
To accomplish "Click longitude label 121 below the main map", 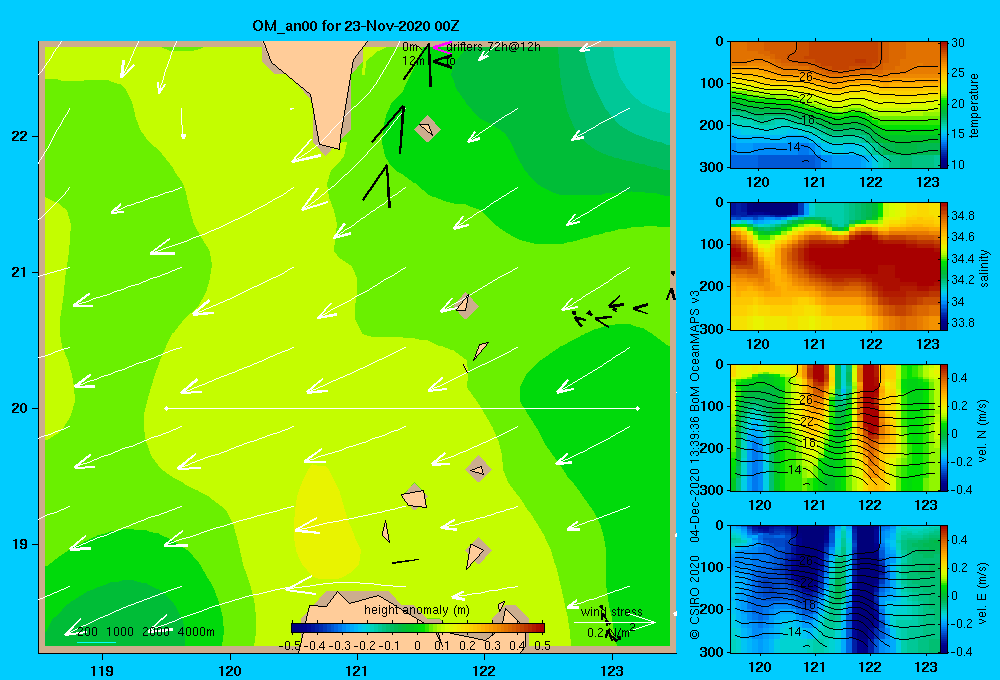I will point(357,670).
